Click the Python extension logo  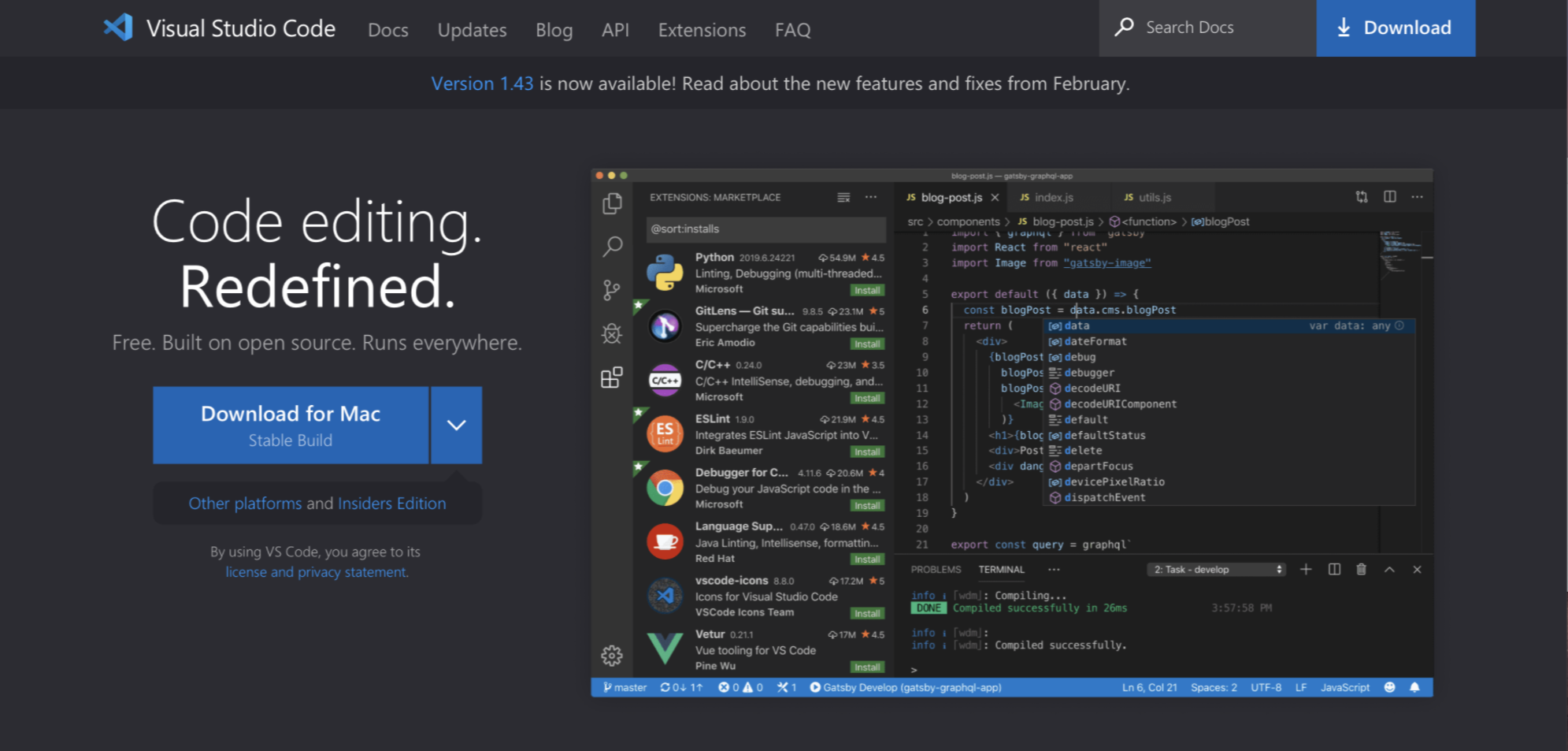click(x=665, y=273)
